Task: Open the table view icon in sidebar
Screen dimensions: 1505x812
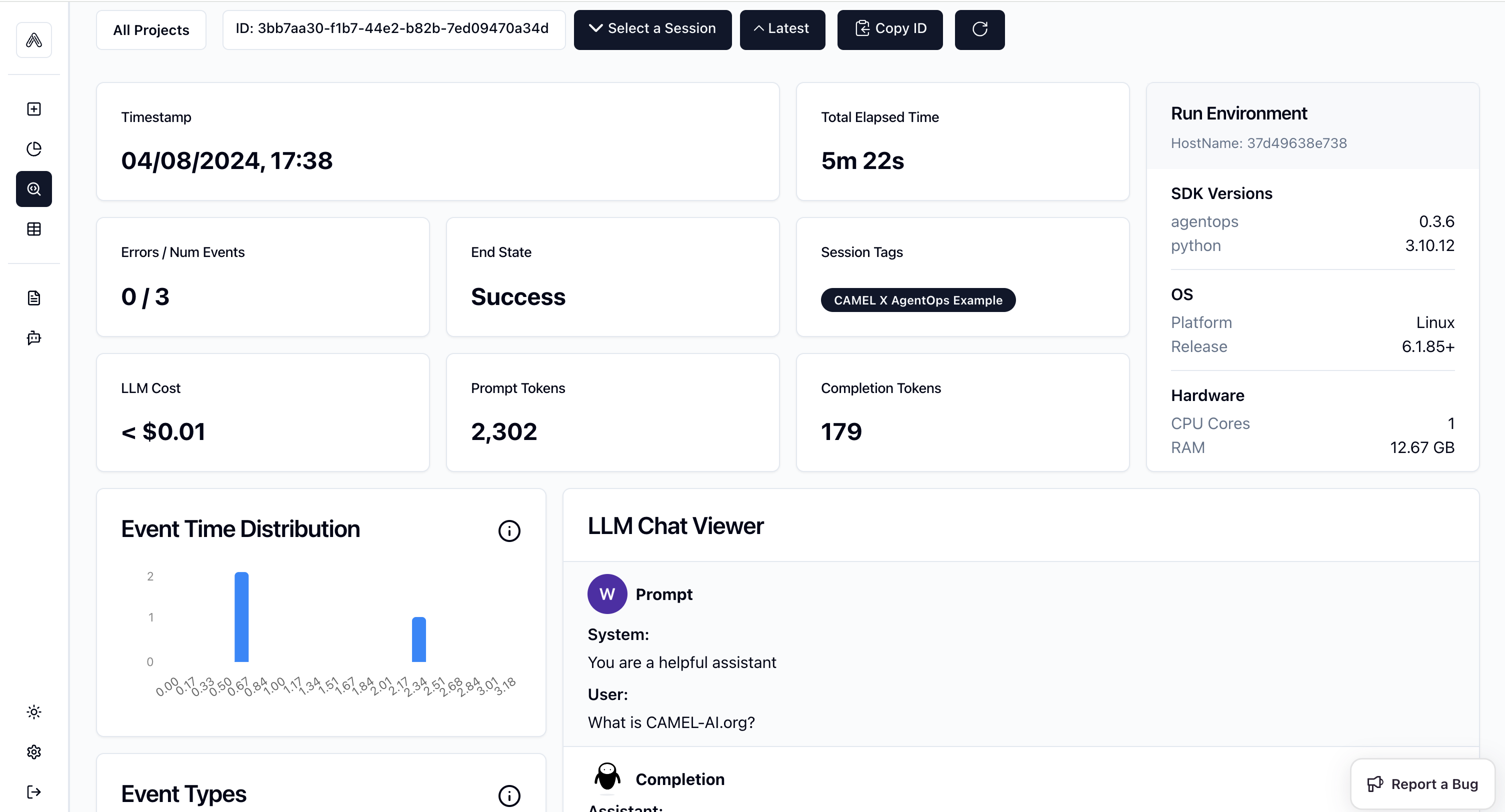Action: pyautogui.click(x=34, y=229)
